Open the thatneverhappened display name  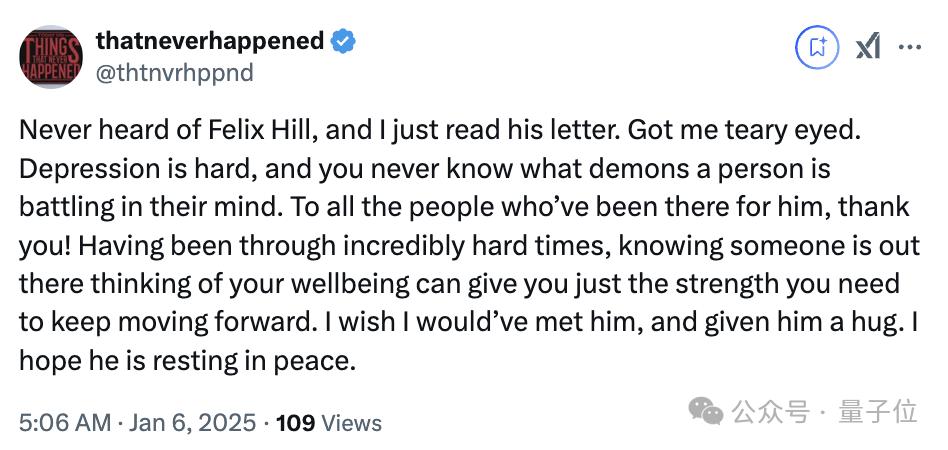(209, 41)
